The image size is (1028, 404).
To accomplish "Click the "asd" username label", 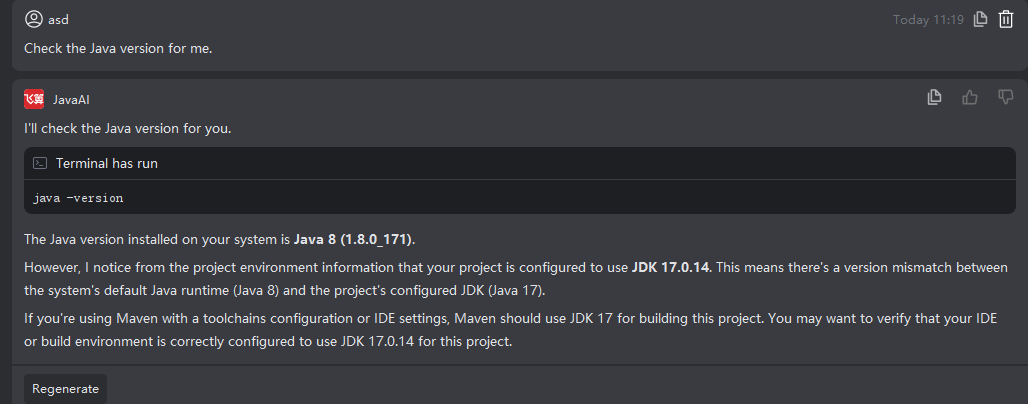I will point(59,20).
